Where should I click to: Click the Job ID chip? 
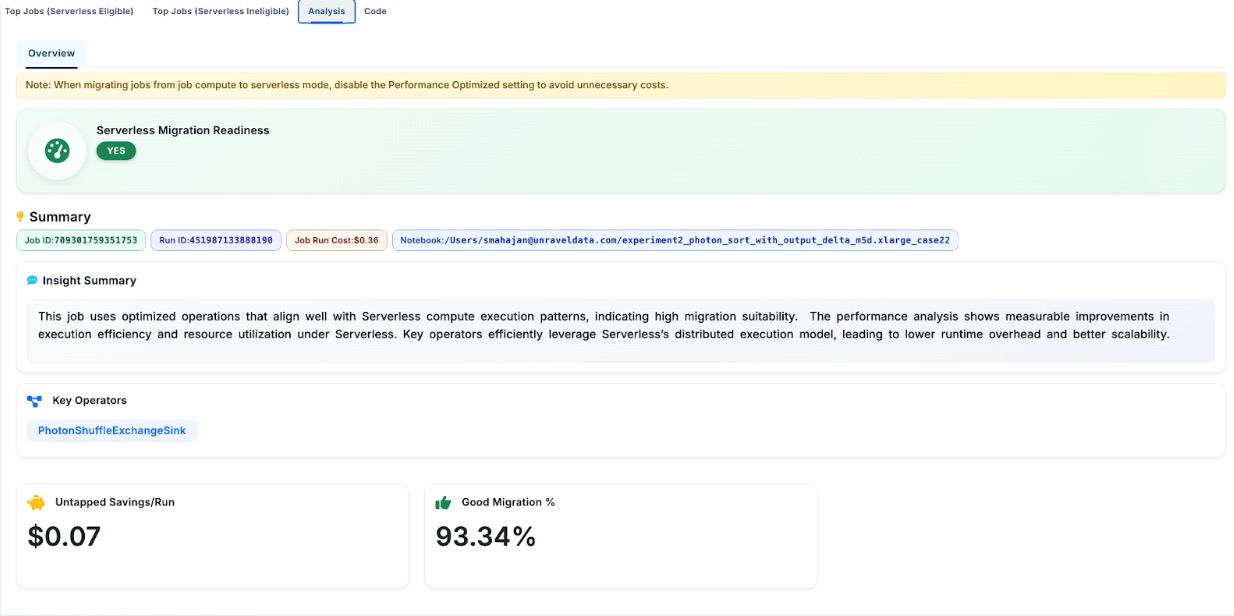tap(81, 241)
